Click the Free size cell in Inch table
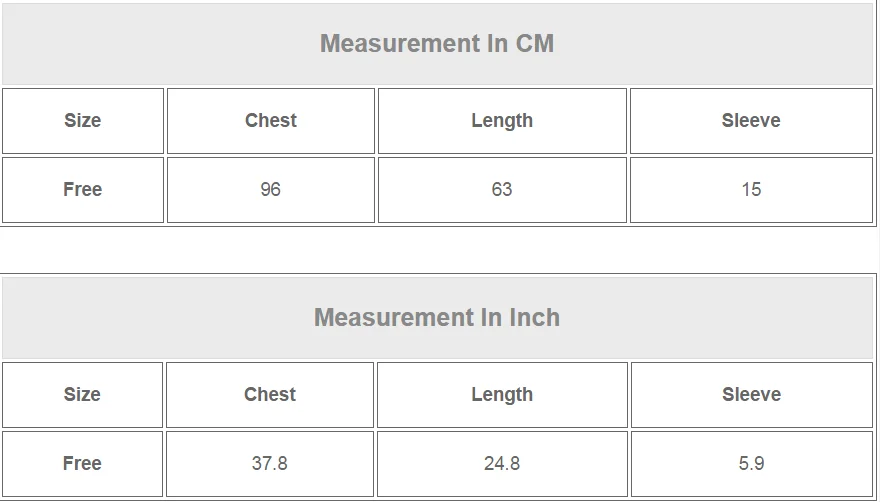880x502 pixels. [82, 464]
